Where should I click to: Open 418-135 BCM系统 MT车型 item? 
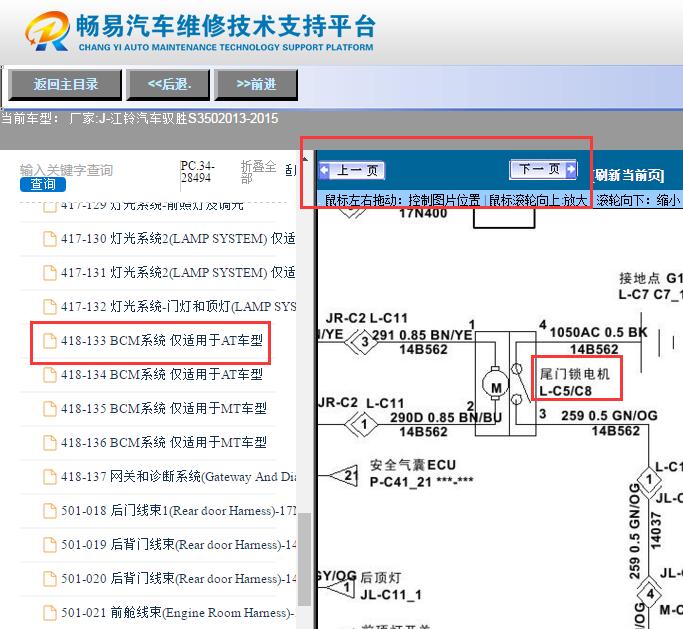tap(163, 409)
